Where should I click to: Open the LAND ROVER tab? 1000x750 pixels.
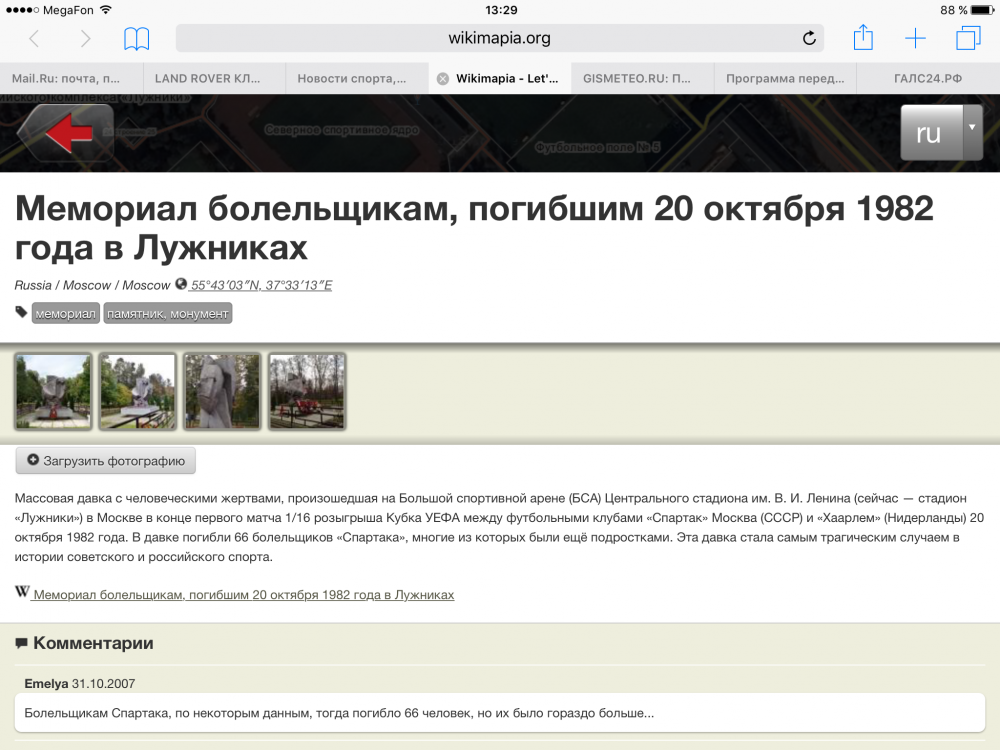(213, 78)
